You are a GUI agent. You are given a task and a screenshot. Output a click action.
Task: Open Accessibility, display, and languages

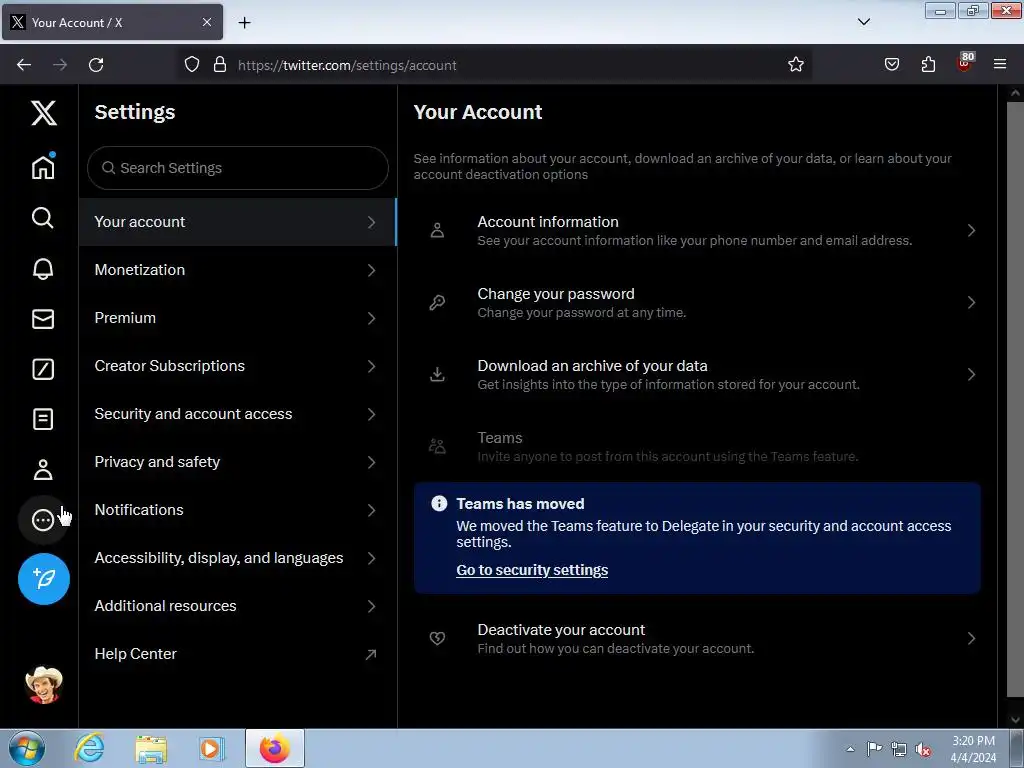click(x=237, y=558)
